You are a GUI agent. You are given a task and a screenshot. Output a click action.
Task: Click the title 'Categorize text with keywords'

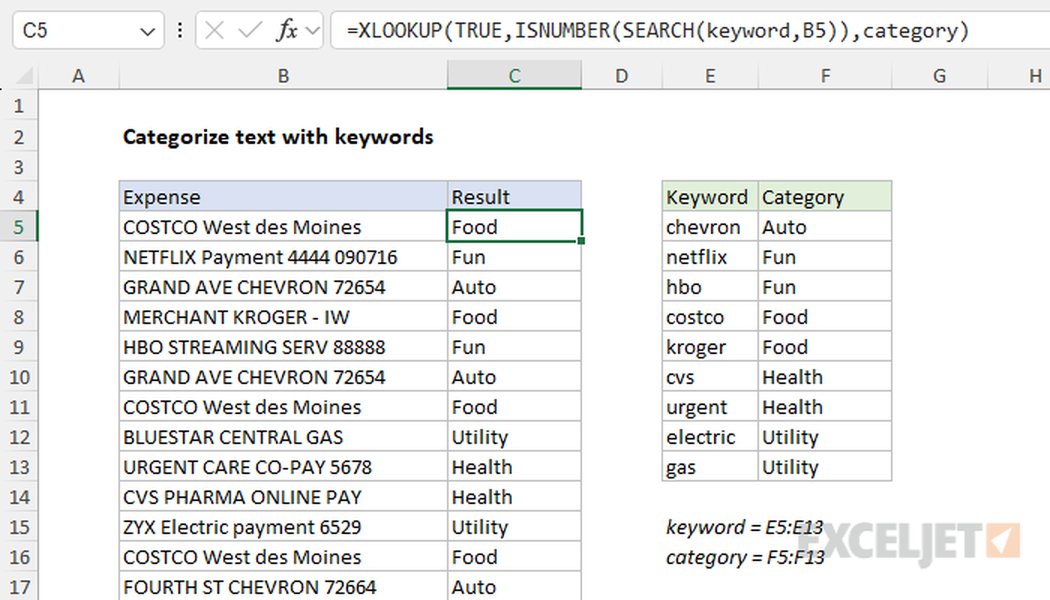(x=278, y=137)
